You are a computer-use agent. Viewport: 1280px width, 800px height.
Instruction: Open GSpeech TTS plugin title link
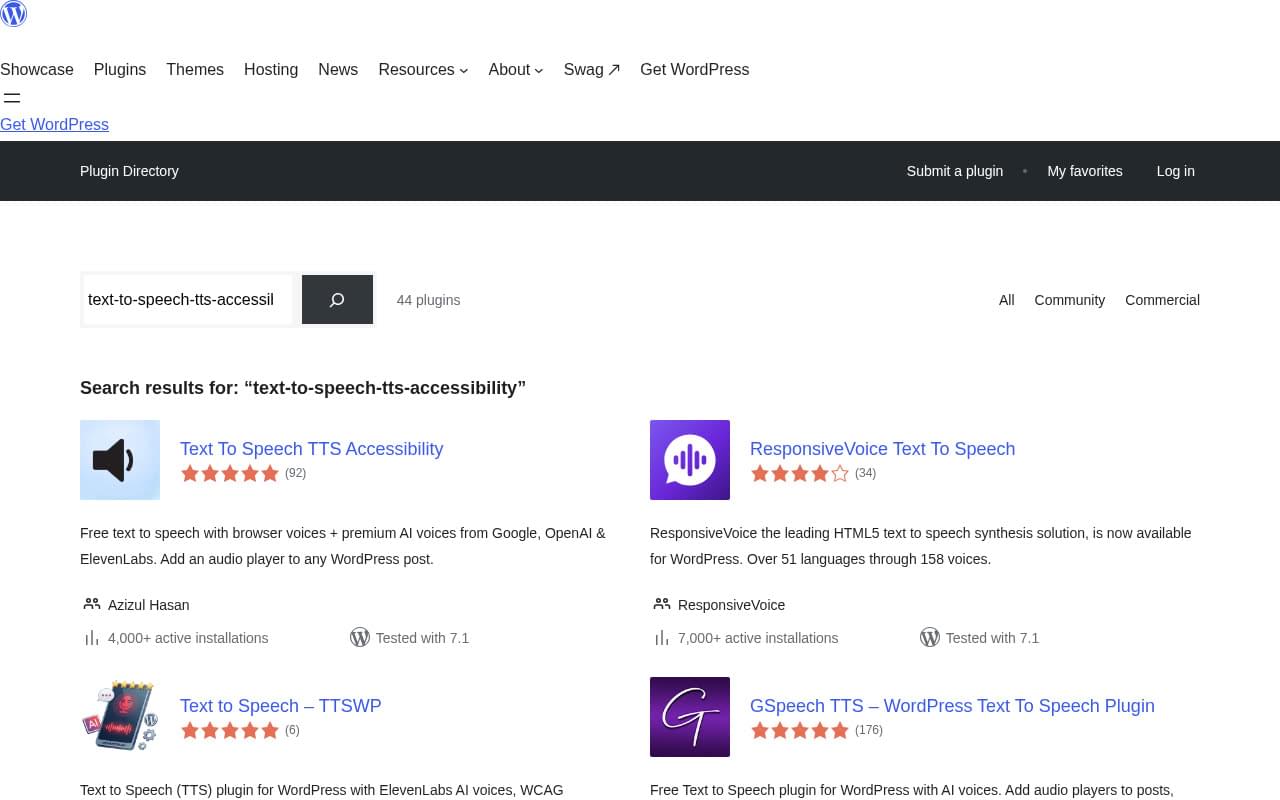(952, 706)
